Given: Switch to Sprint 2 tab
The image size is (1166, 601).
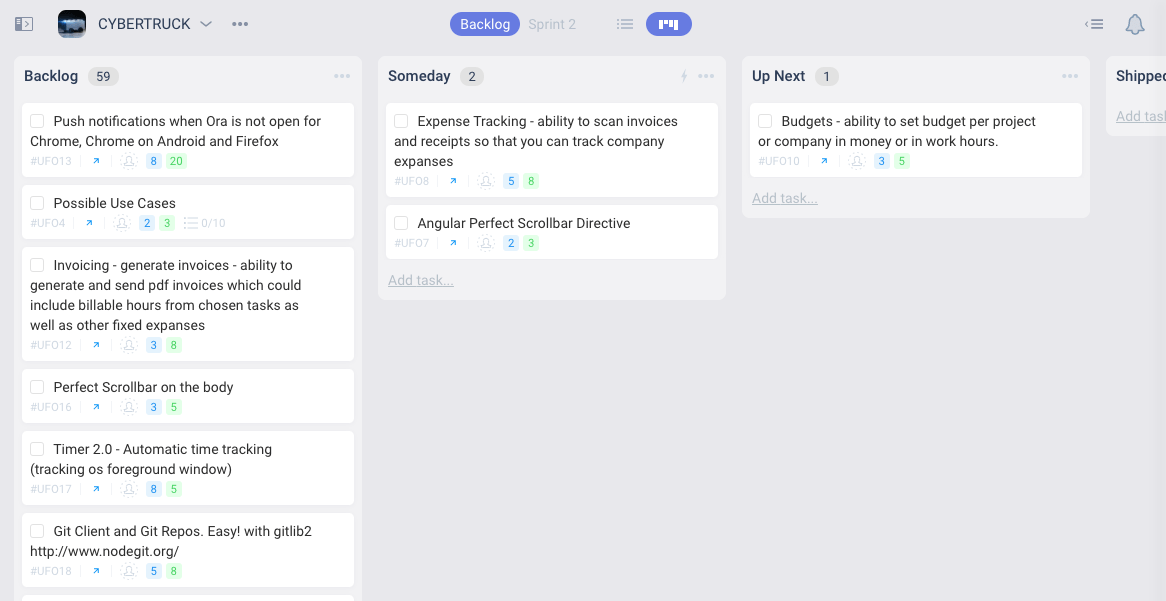Looking at the screenshot, I should coord(552,24).
